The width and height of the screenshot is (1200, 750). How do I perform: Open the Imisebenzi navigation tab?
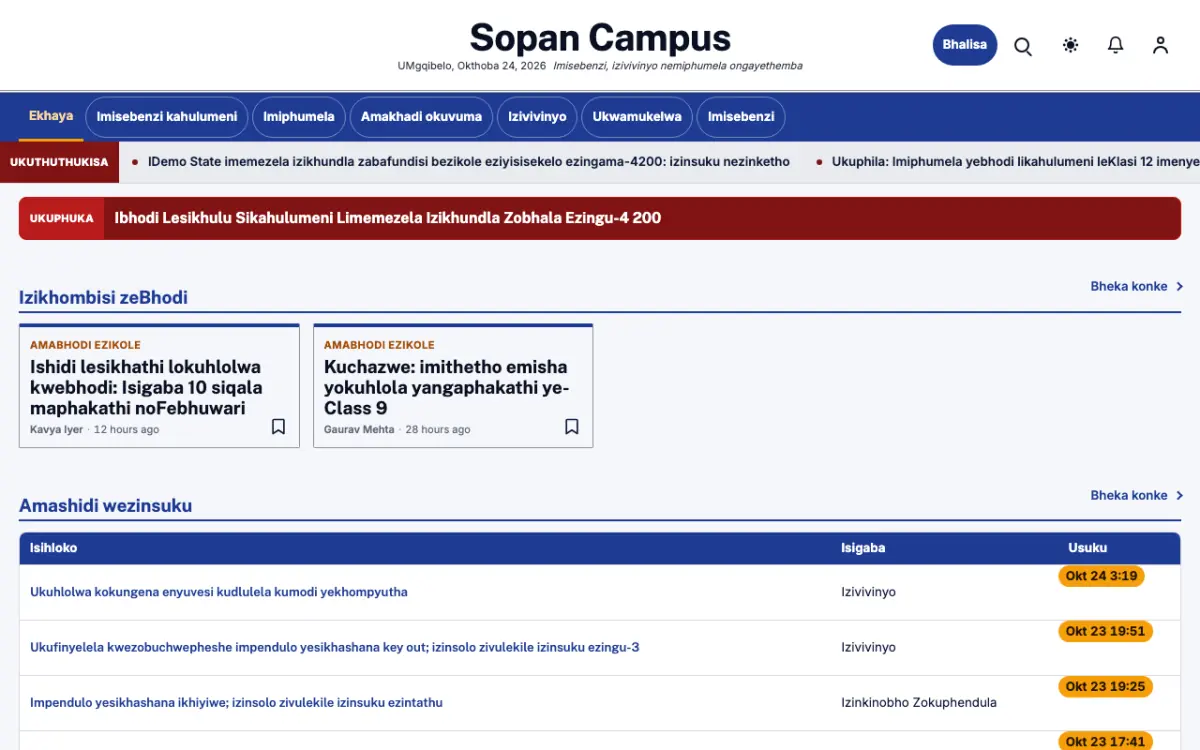coord(741,117)
